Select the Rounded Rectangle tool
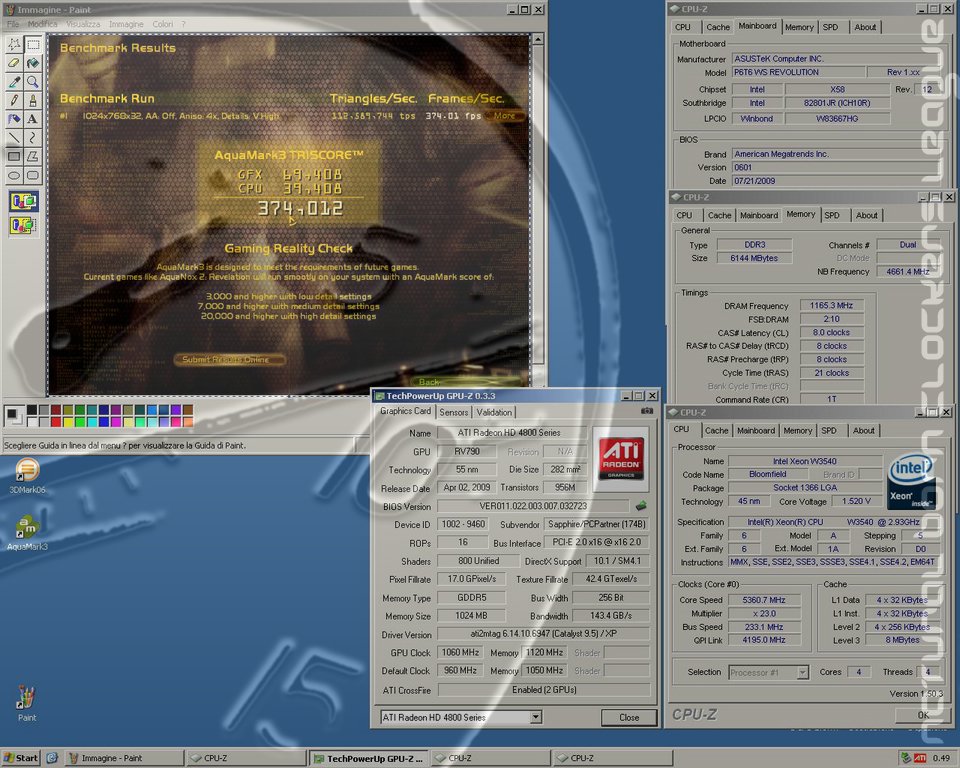The width and height of the screenshot is (960, 768). (x=33, y=175)
